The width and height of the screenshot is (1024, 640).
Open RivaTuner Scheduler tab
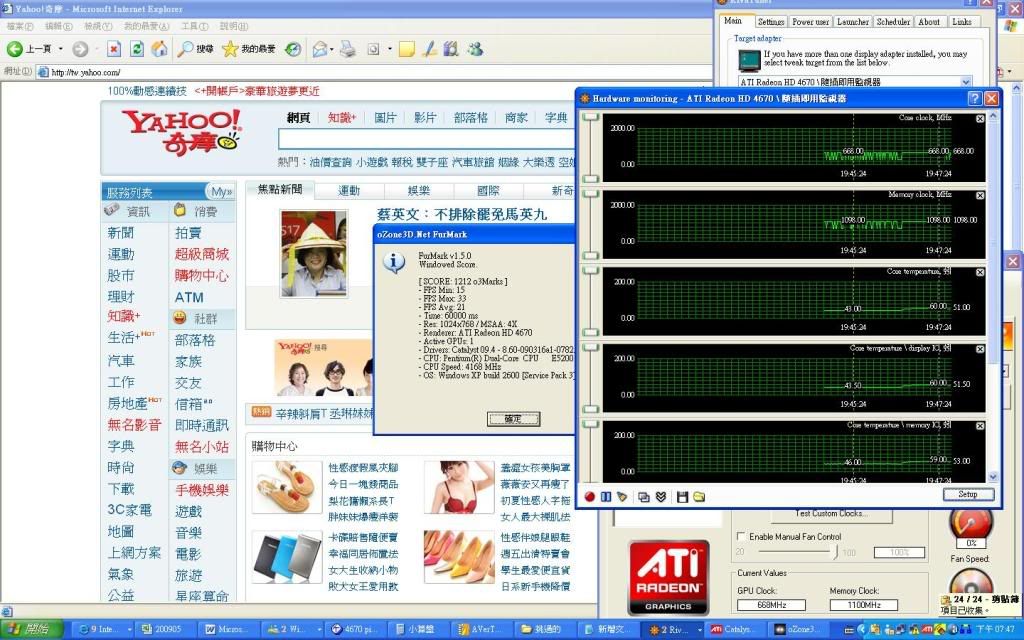[893, 22]
